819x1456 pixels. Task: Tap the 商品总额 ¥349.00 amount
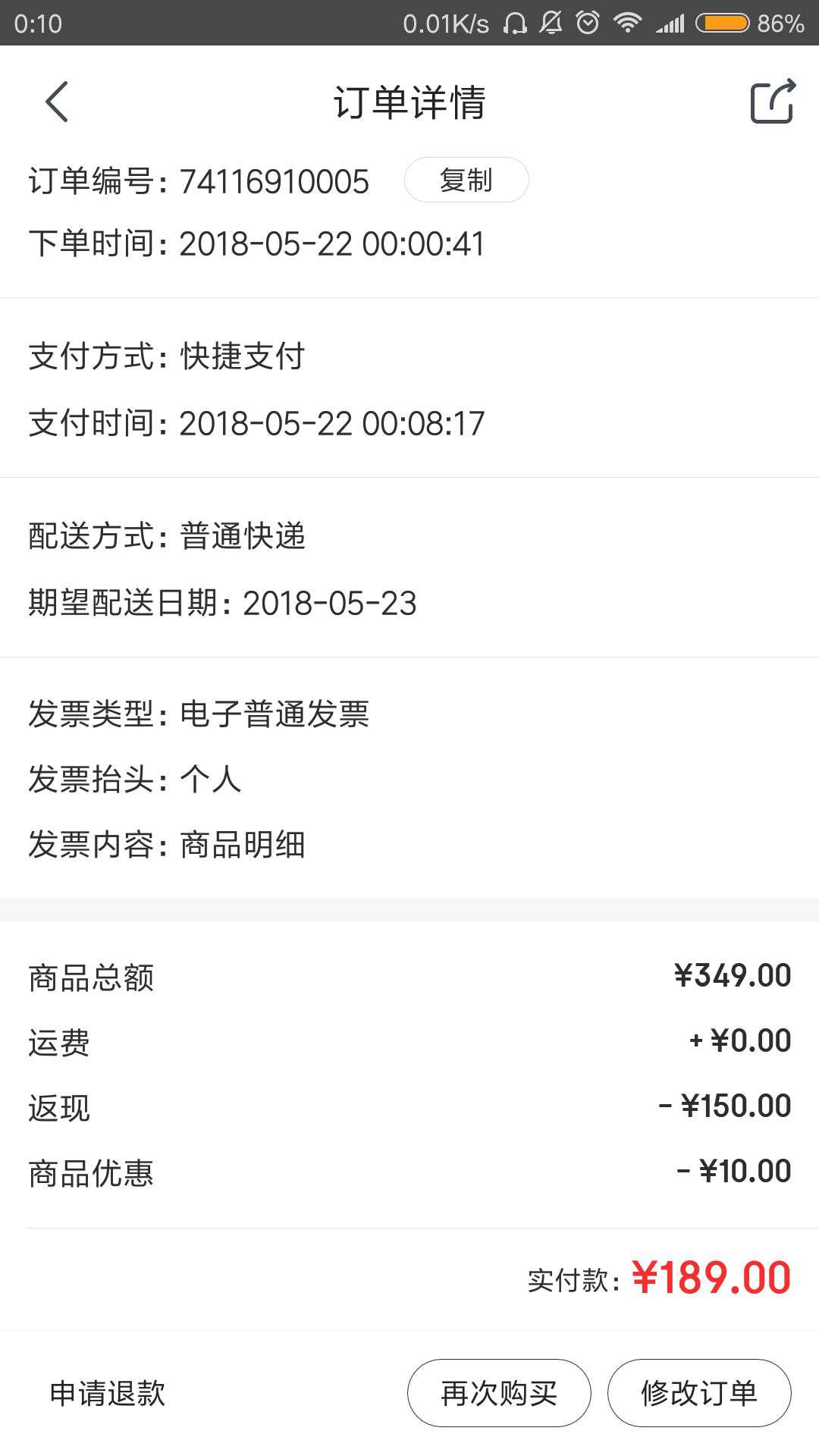click(733, 976)
